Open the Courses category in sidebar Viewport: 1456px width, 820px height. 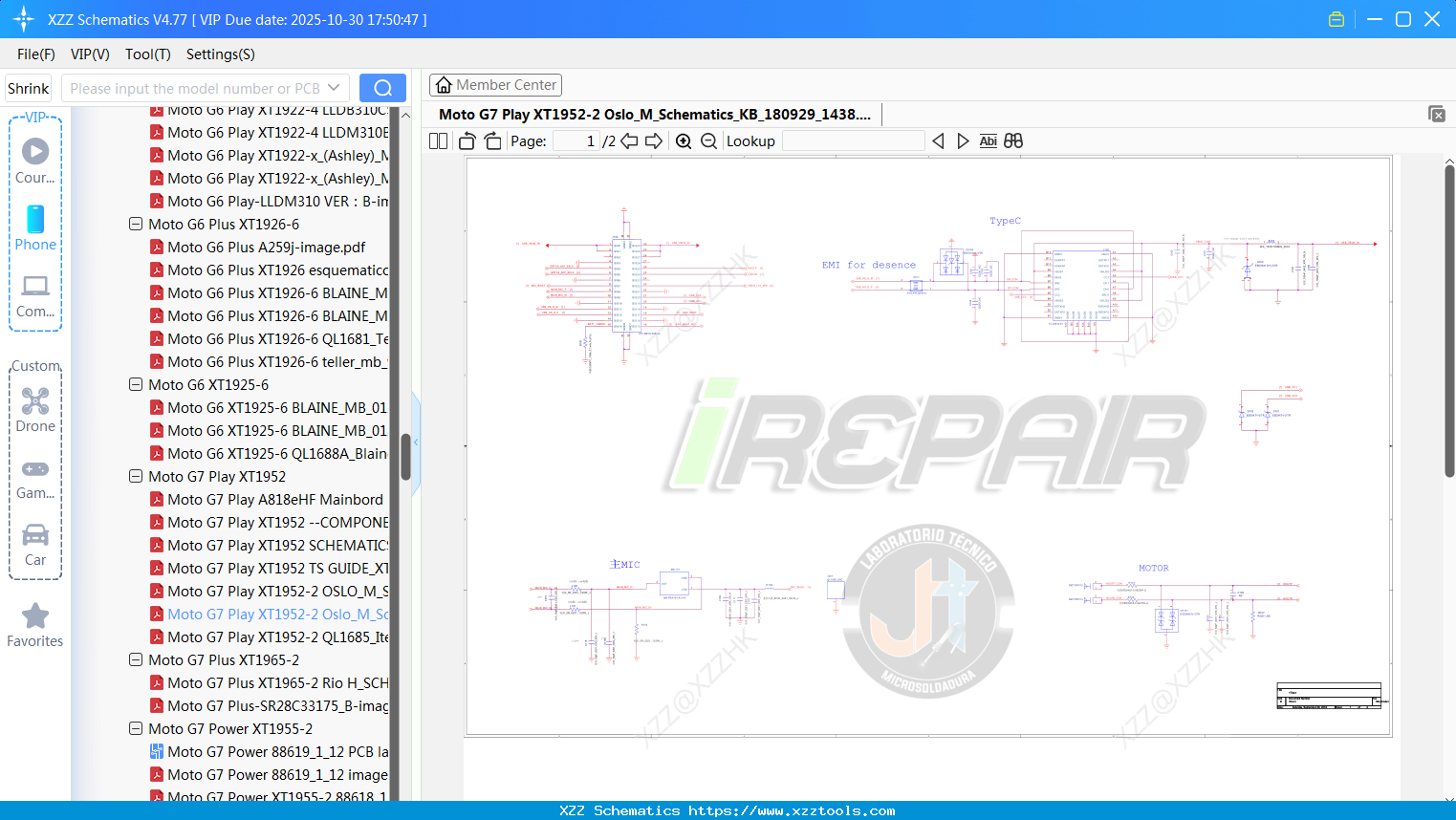coord(35,161)
